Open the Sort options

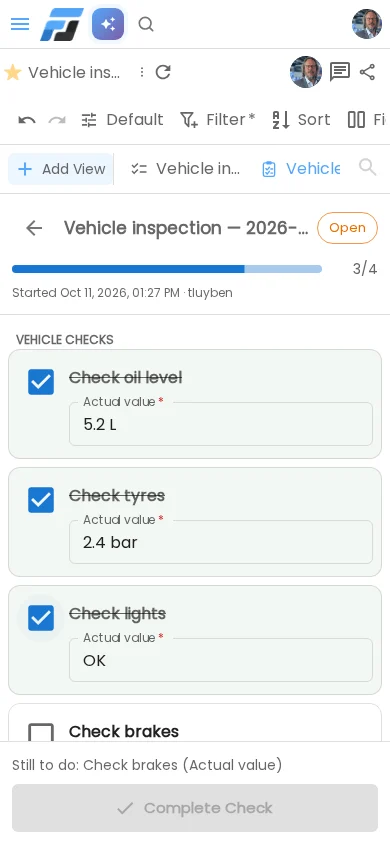[x=301, y=119]
